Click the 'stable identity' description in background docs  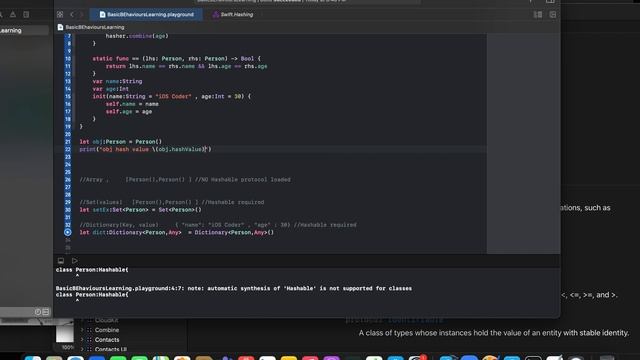[494, 333]
